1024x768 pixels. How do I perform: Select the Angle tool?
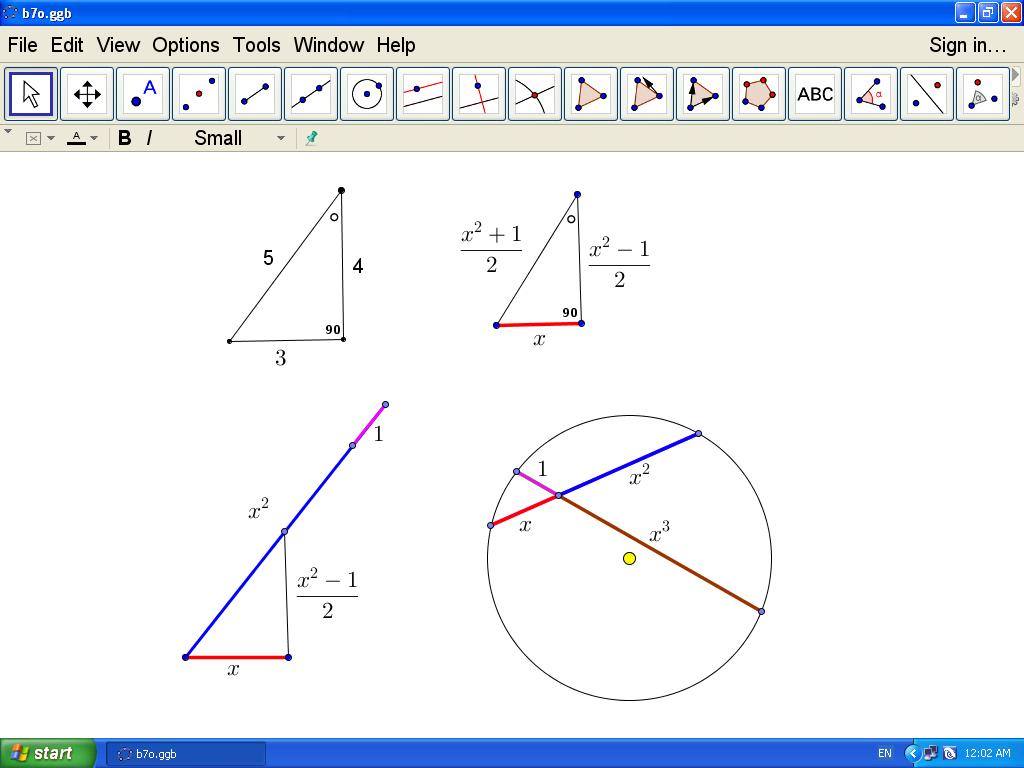(x=871, y=94)
